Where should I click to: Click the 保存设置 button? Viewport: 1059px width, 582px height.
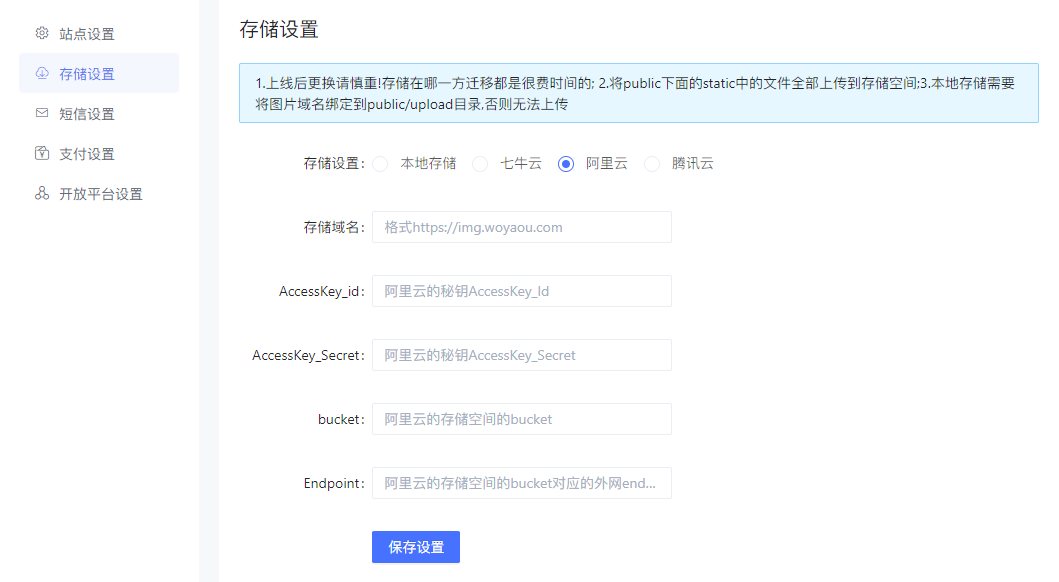point(416,547)
